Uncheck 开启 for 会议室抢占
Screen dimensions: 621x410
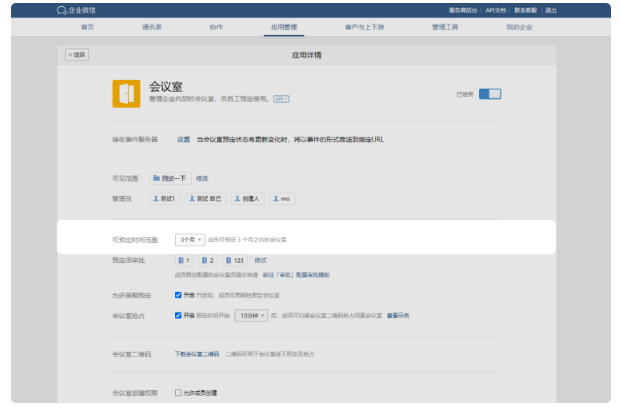[x=178, y=315]
